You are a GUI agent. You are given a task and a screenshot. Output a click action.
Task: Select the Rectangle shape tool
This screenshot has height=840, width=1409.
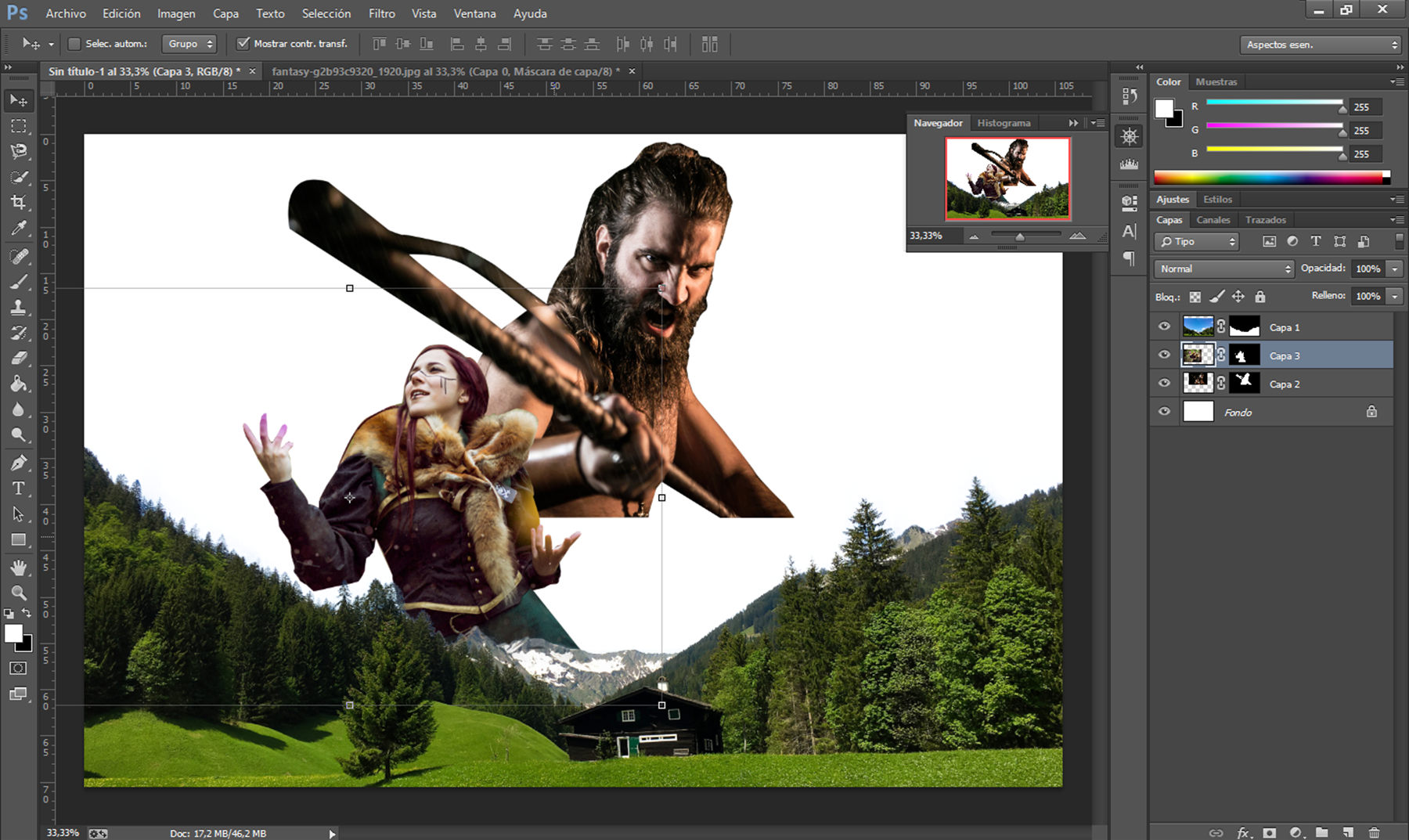coord(19,540)
